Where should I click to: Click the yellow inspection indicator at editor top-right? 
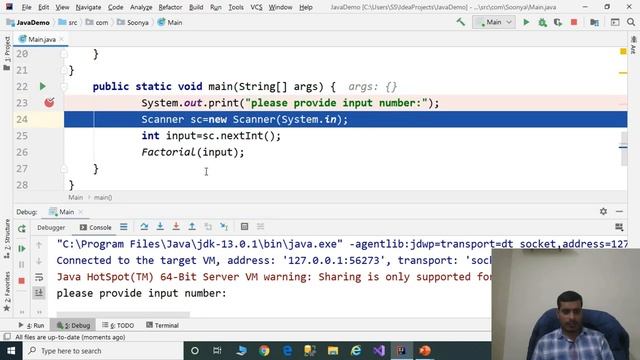coord(623,51)
